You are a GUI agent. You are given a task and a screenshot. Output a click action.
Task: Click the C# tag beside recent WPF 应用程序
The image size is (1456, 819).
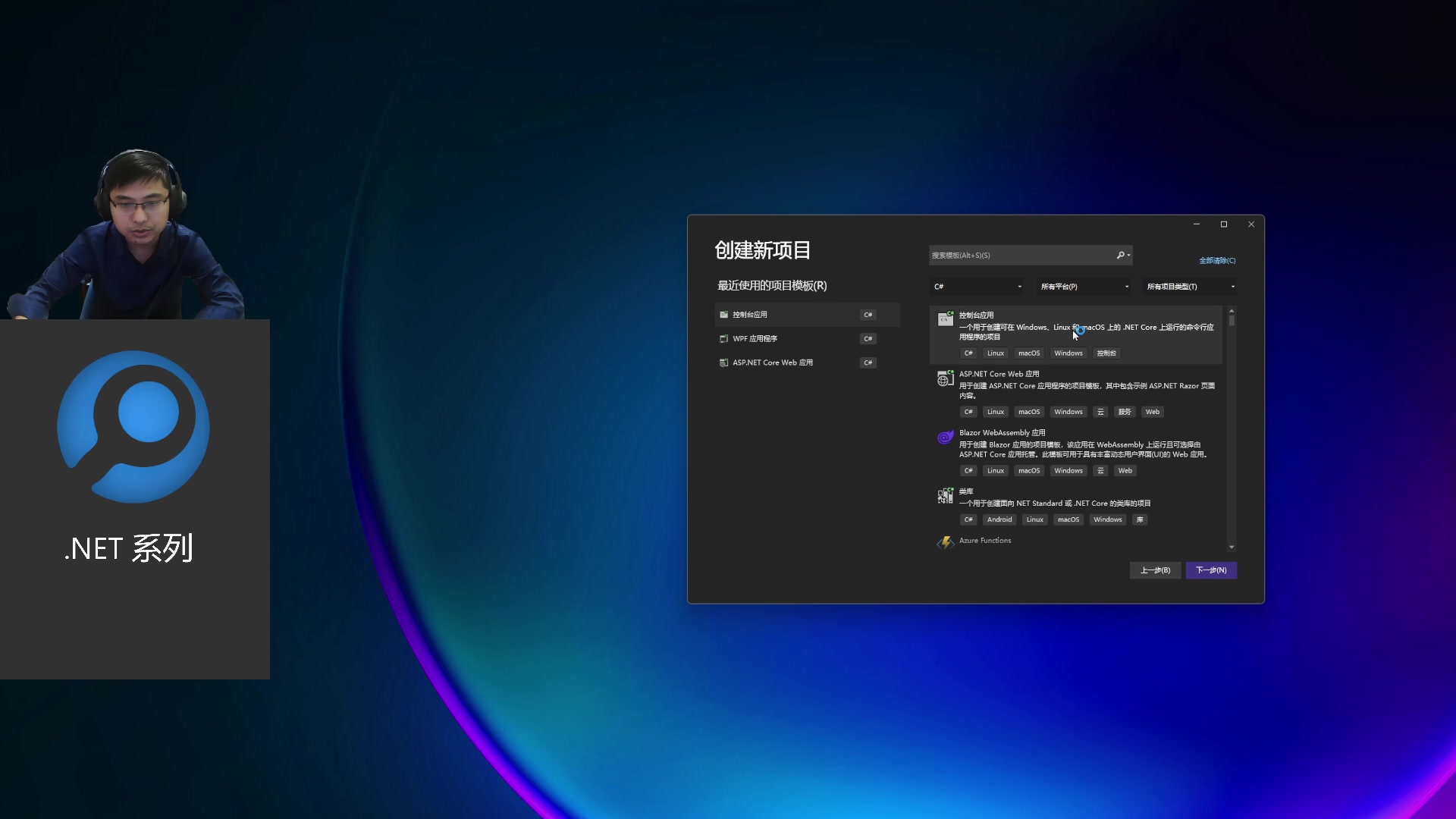pos(868,339)
